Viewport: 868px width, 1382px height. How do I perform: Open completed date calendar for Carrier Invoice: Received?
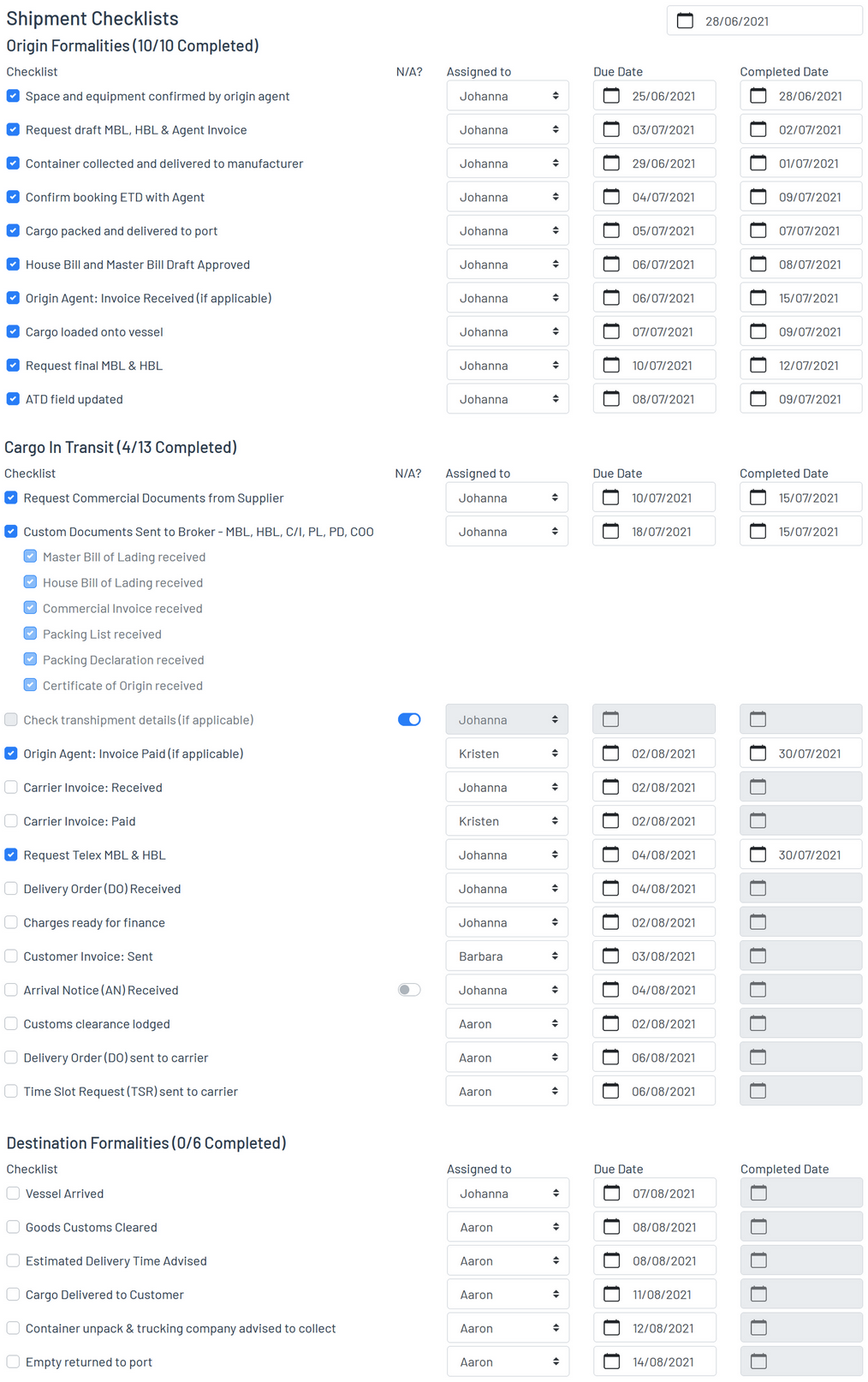[758, 787]
